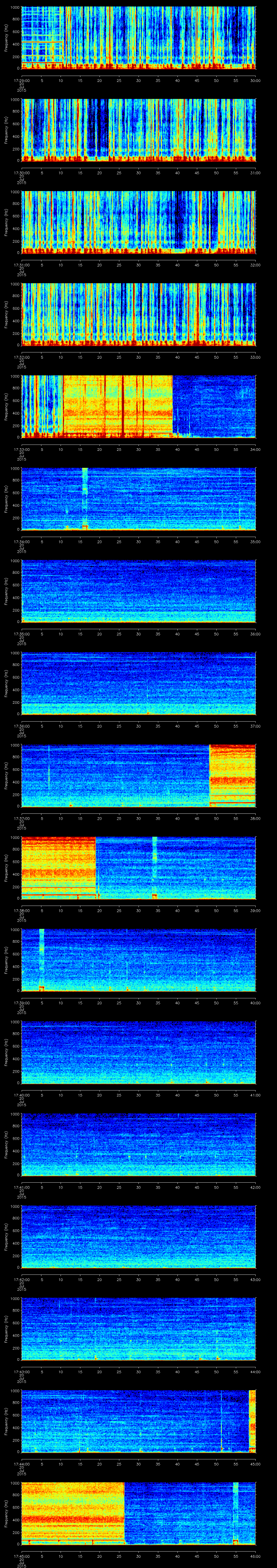Select the loud yellow block in the 17:45:00 panel

point(73,1513)
